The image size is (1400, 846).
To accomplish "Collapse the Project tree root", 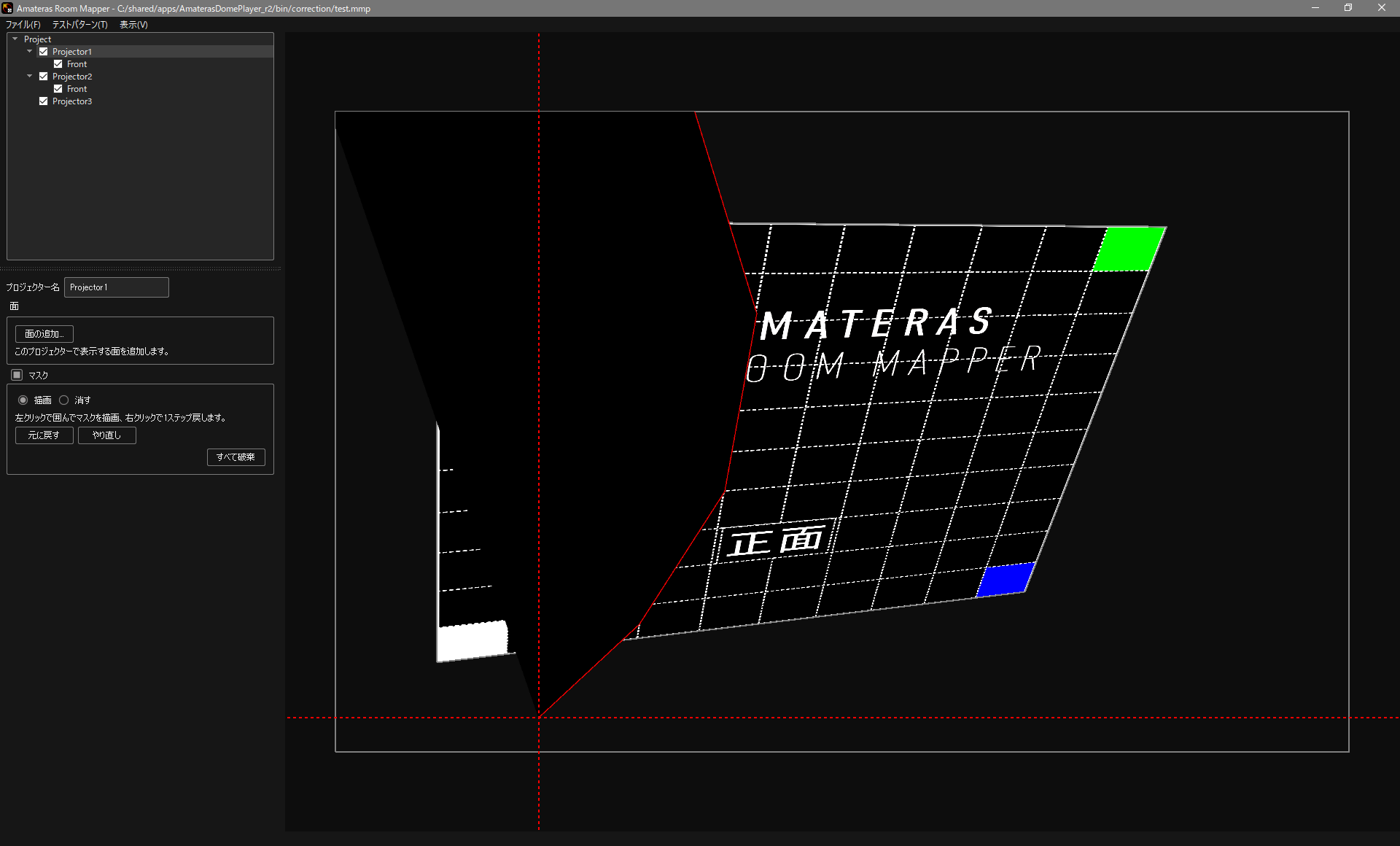I will pos(15,39).
